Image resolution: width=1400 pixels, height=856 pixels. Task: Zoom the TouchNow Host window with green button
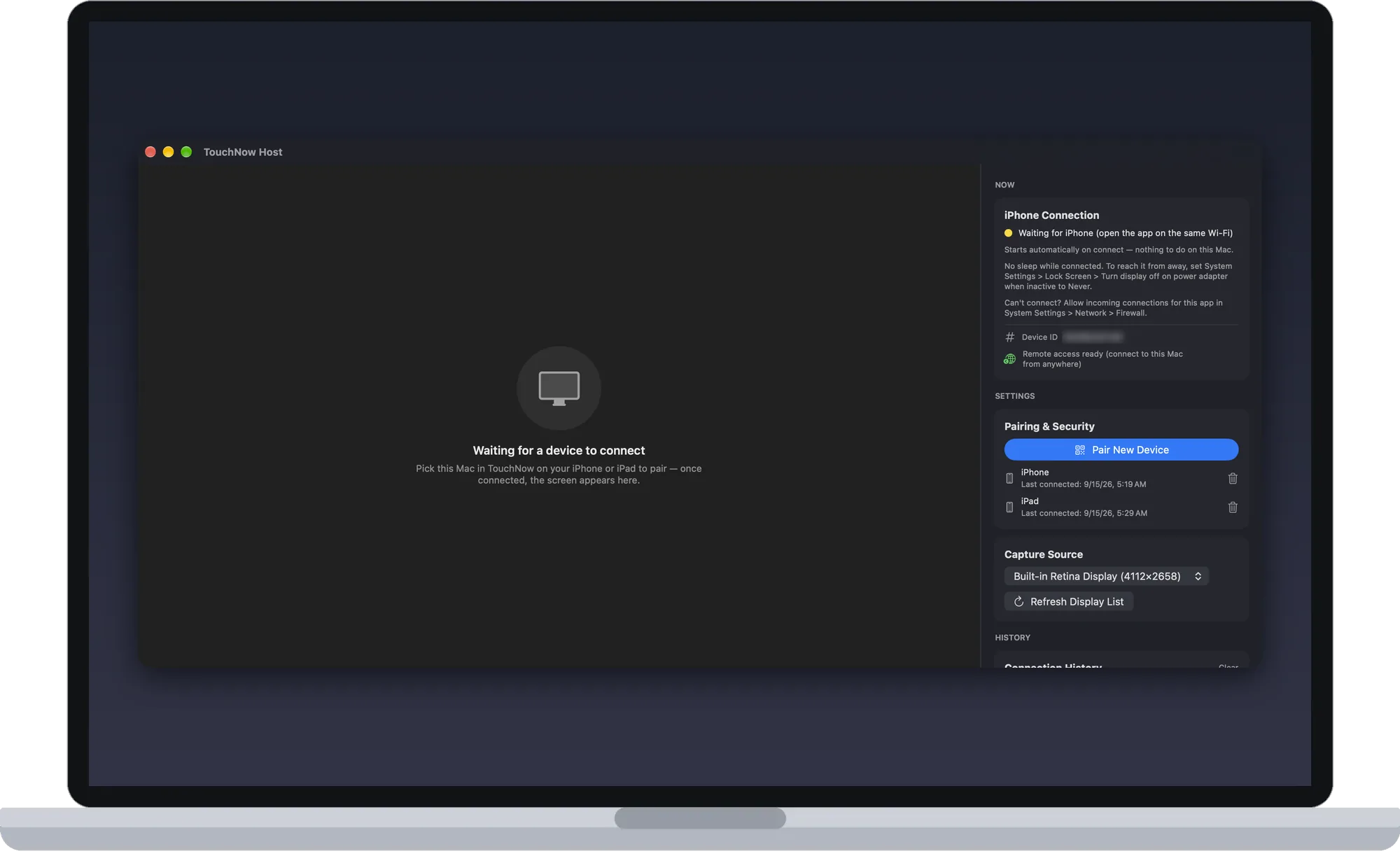(x=186, y=152)
